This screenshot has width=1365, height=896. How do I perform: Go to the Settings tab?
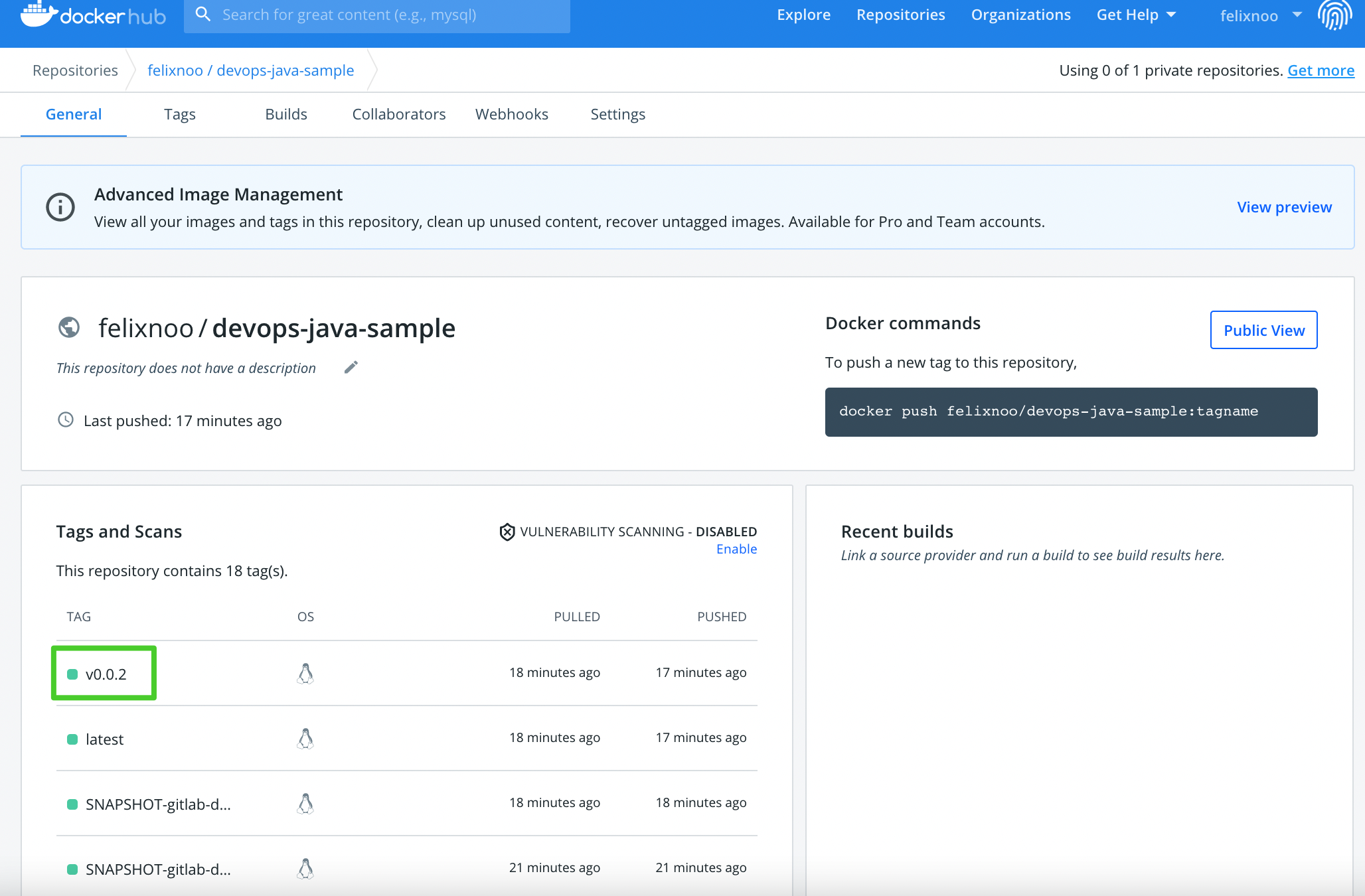pos(617,114)
